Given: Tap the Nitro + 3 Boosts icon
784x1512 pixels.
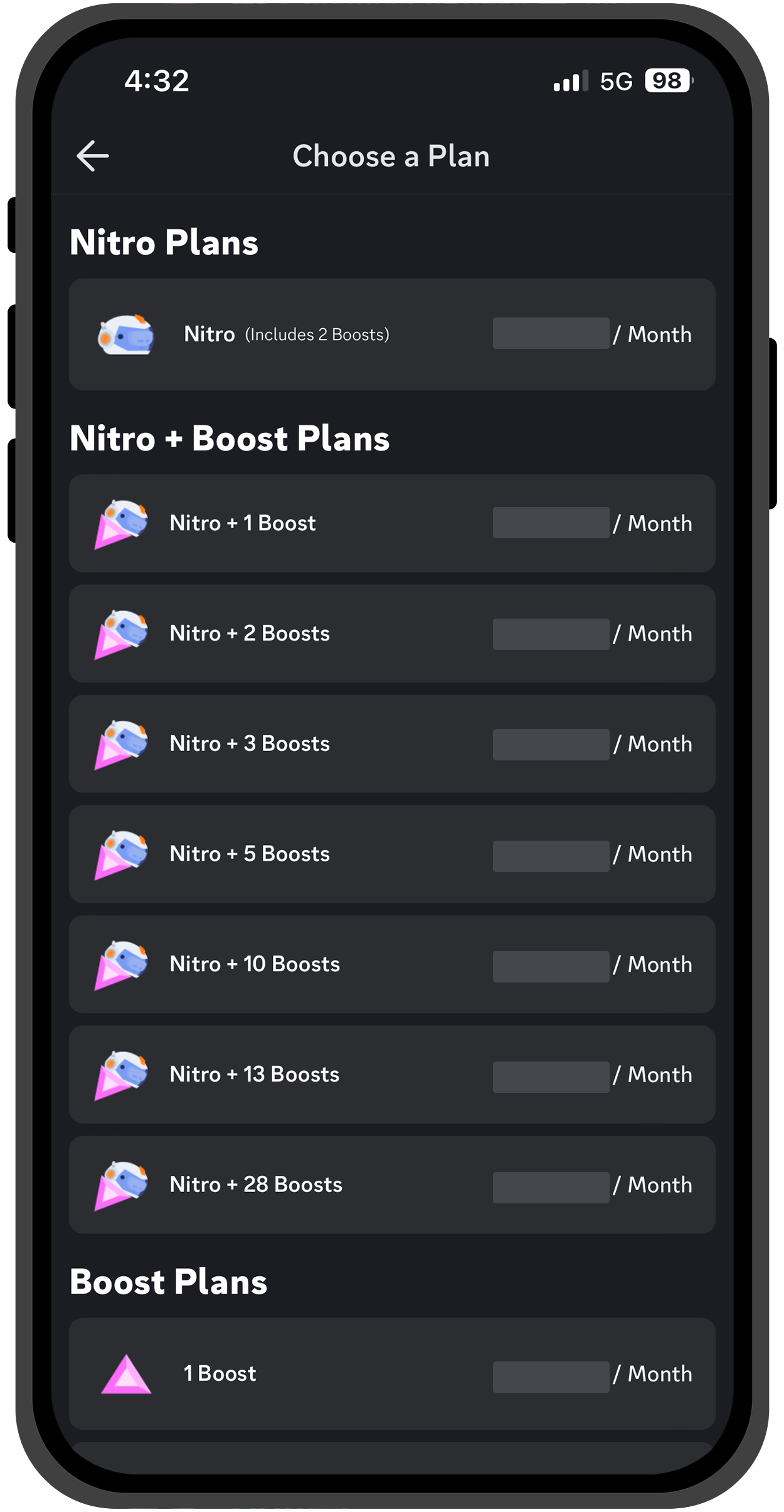Looking at the screenshot, I should click(122, 745).
